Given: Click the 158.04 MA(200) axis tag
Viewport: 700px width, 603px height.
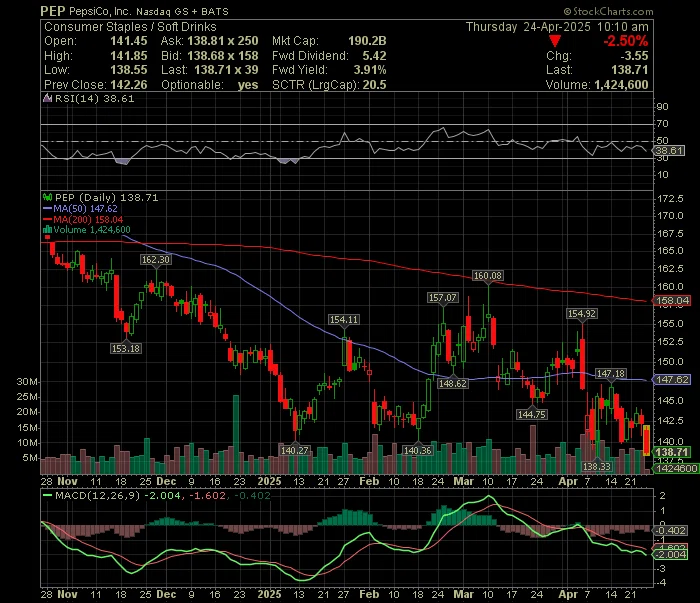Looking at the screenshot, I should click(x=672, y=301).
